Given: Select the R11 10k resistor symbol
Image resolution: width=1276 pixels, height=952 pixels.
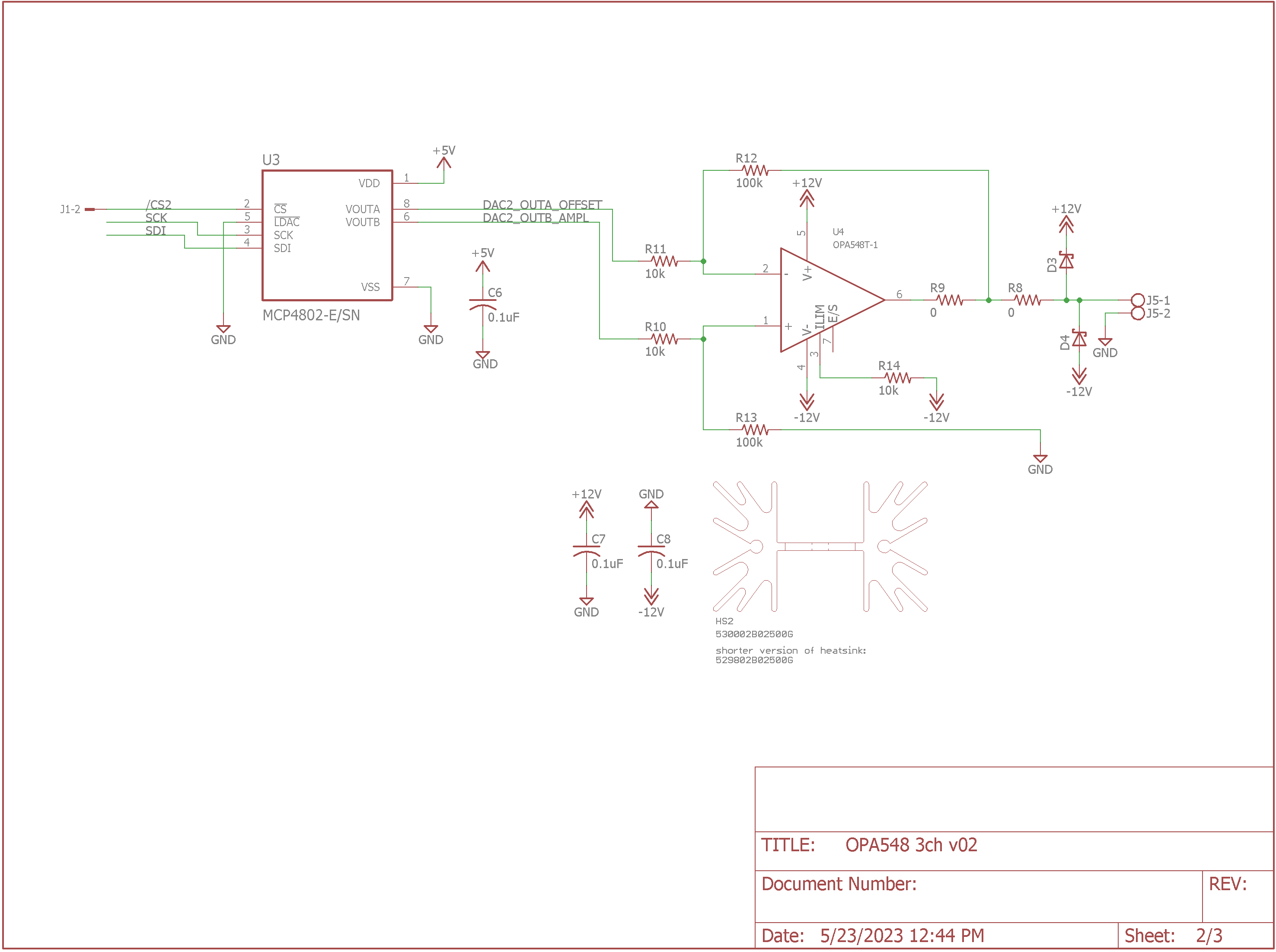Looking at the screenshot, I should tap(664, 261).
